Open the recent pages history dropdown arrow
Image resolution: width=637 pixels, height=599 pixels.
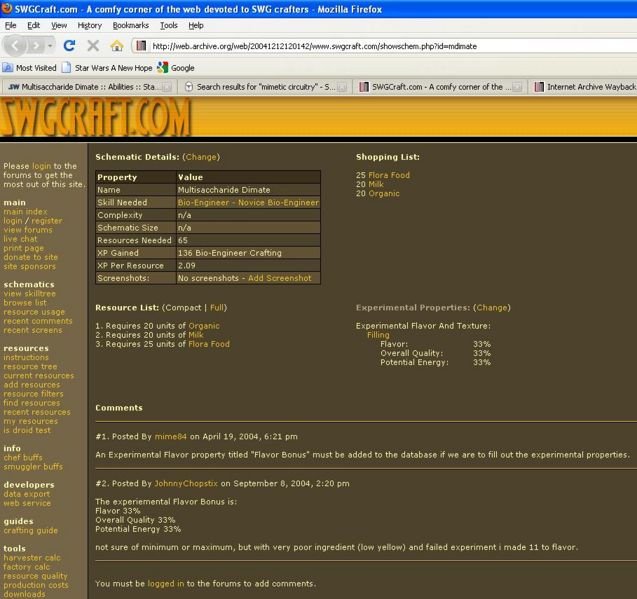(x=51, y=46)
